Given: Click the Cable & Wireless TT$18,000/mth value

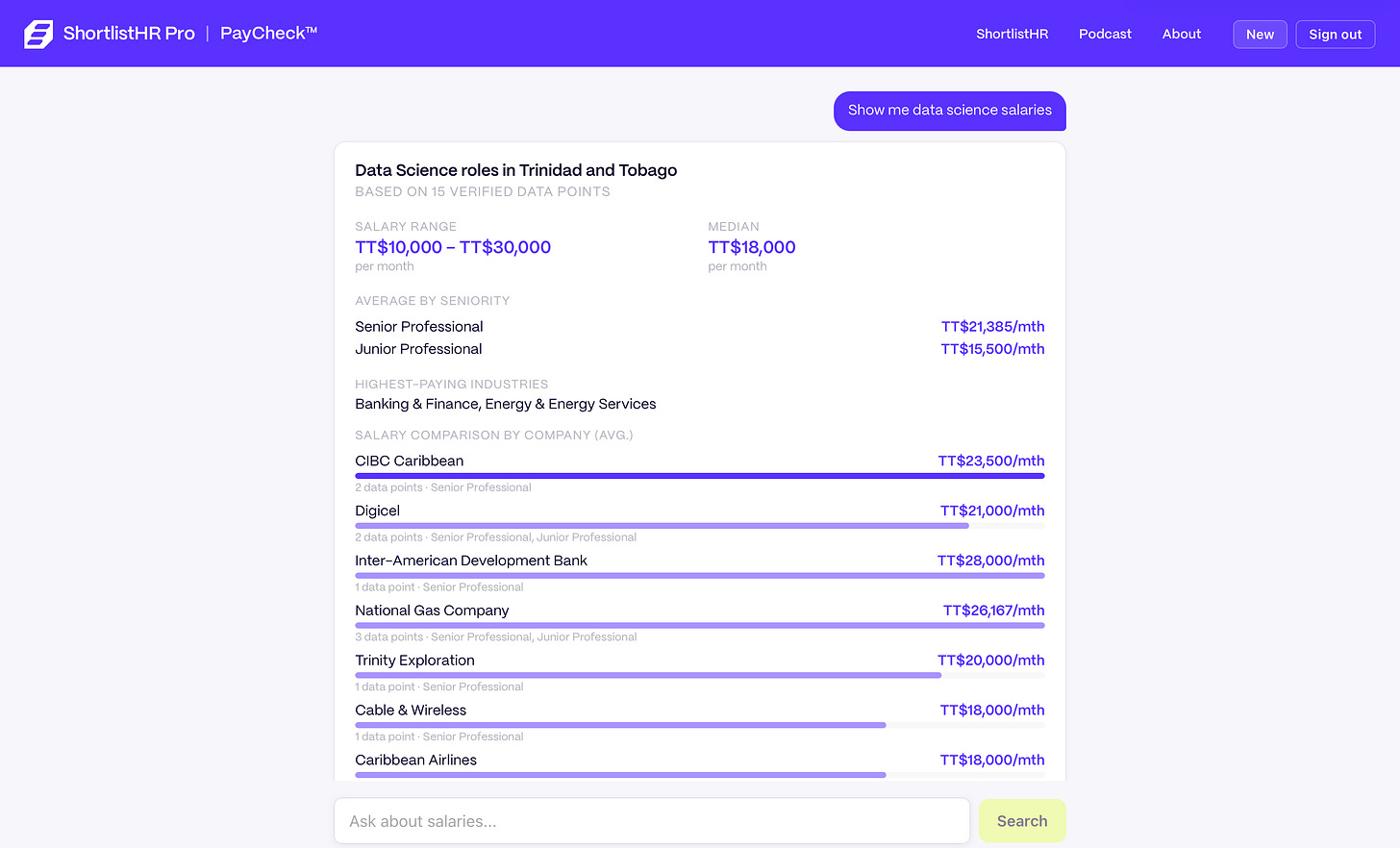Looking at the screenshot, I should (992, 711).
